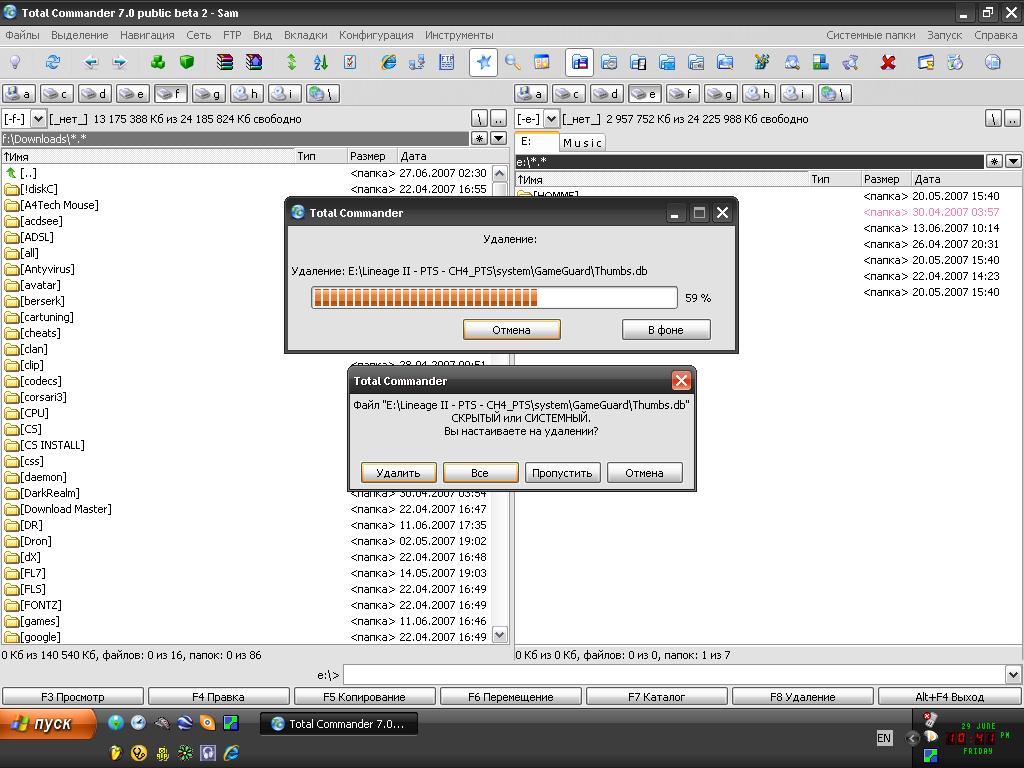This screenshot has width=1024, height=768.
Task: Open left panel directory history dropdown arrow
Action: [498, 138]
